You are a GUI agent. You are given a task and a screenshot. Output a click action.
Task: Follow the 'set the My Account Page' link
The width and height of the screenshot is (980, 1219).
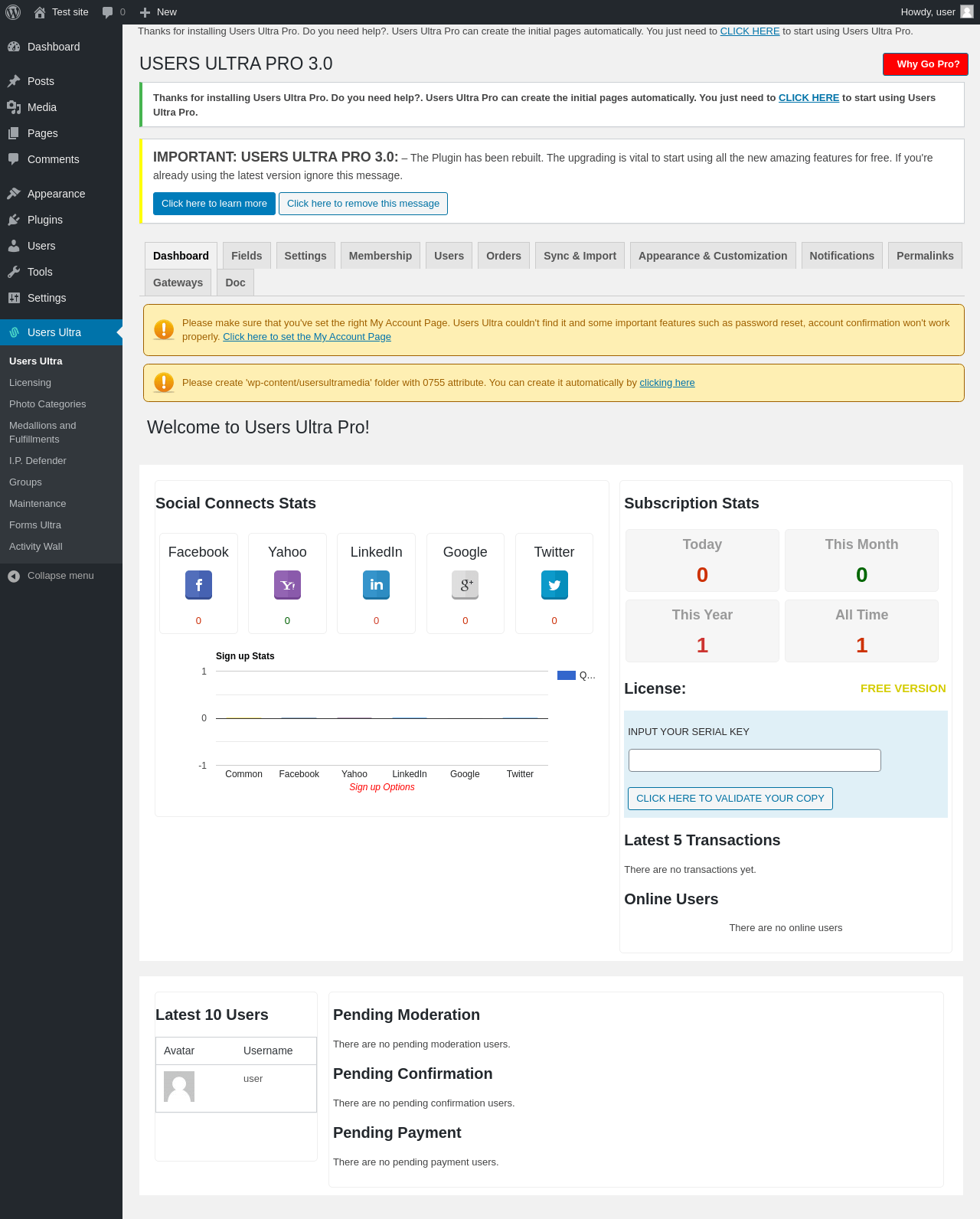coord(307,337)
